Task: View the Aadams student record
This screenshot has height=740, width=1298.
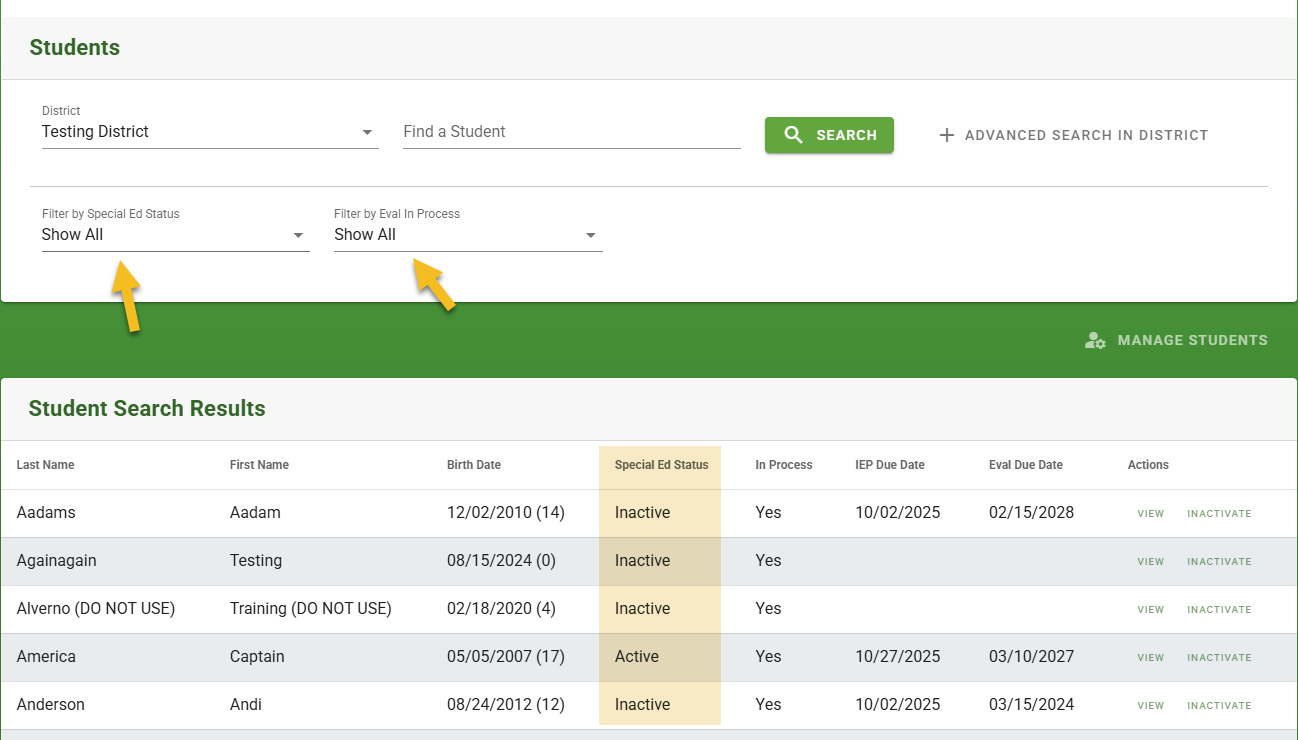Action: 1150,514
